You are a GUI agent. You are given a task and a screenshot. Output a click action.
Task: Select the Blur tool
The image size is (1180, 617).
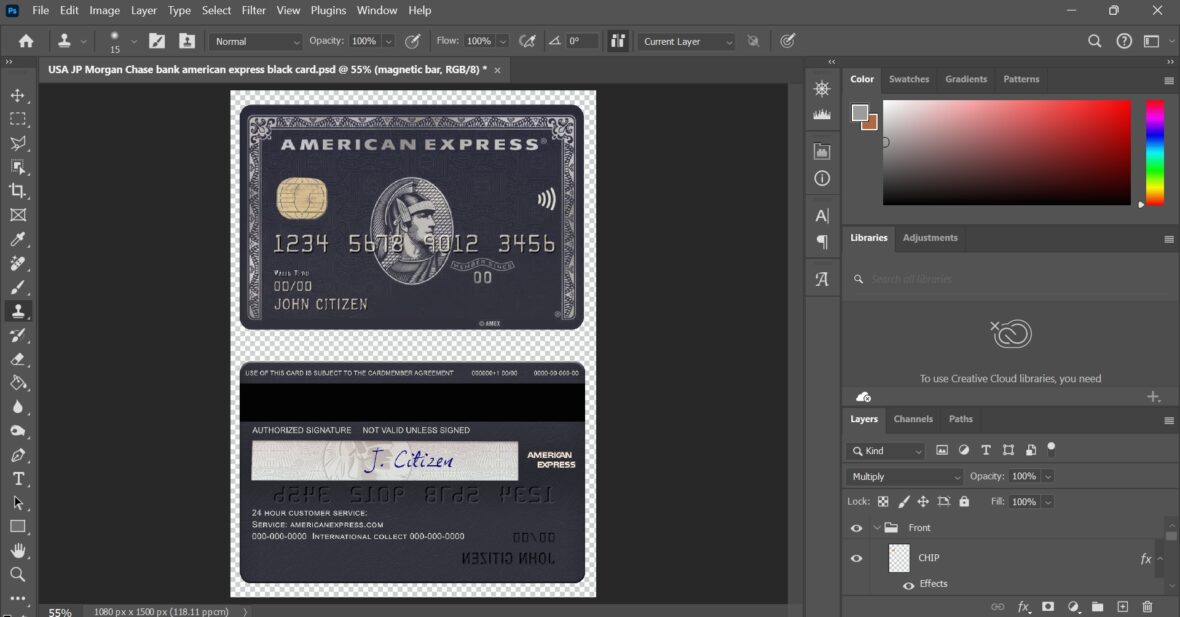coord(18,407)
